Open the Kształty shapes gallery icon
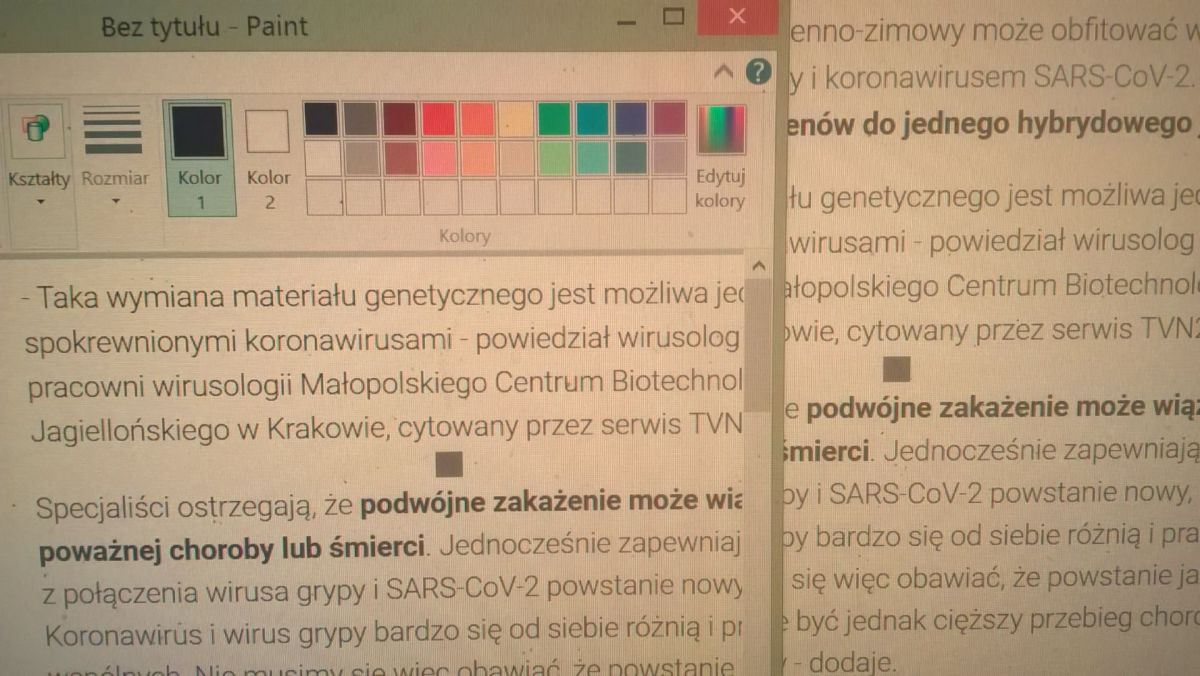The width and height of the screenshot is (1200, 676). 38,128
